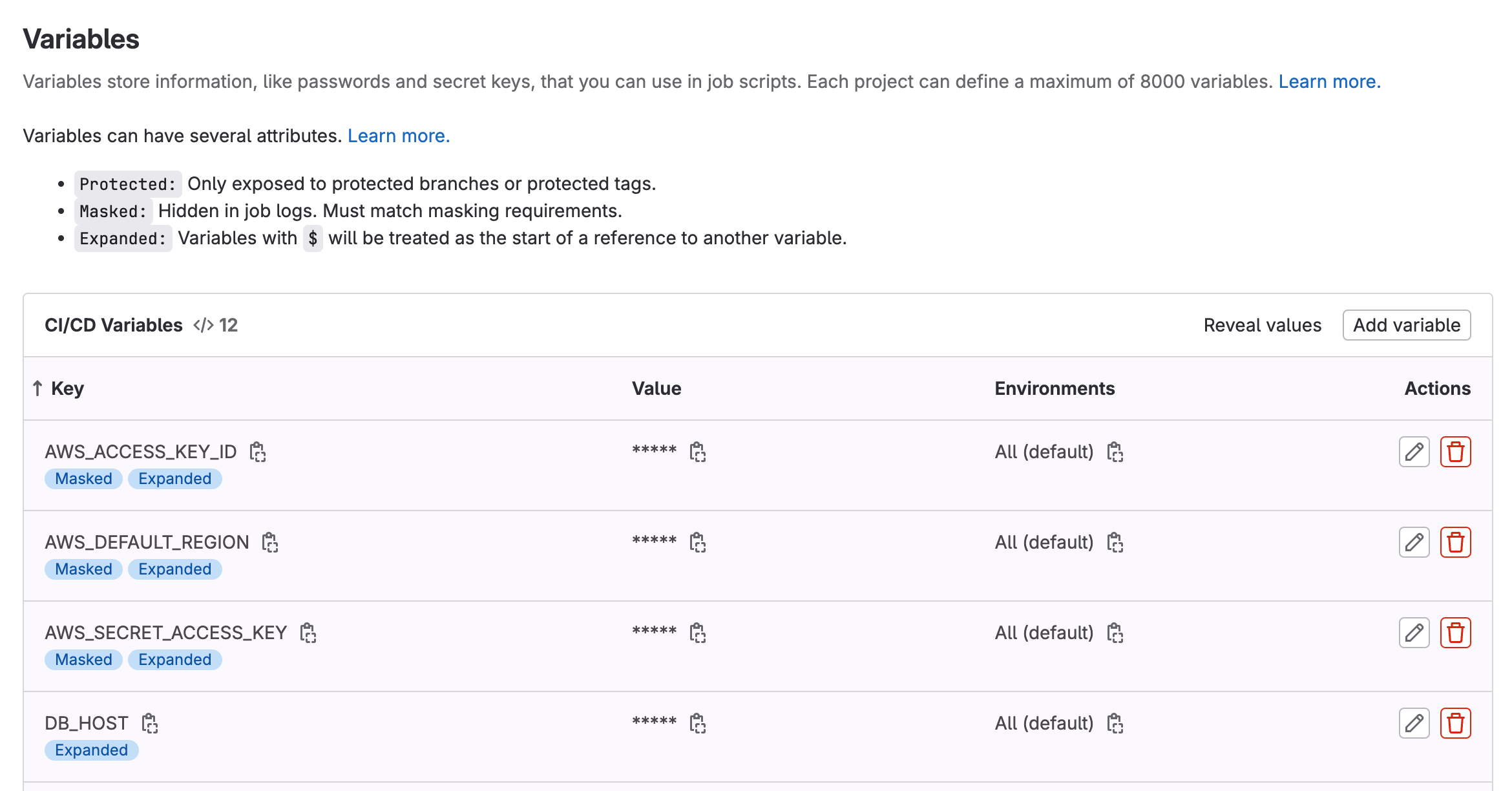Edit the AWS_SECRET_ACCESS_KEY variable
1512x791 pixels.
[x=1414, y=633]
